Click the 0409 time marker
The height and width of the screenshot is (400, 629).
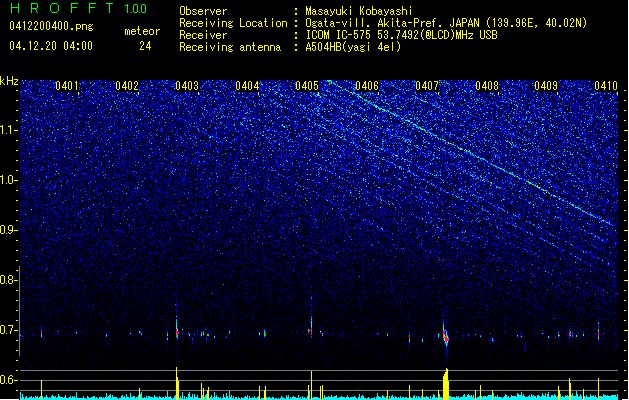546,86
